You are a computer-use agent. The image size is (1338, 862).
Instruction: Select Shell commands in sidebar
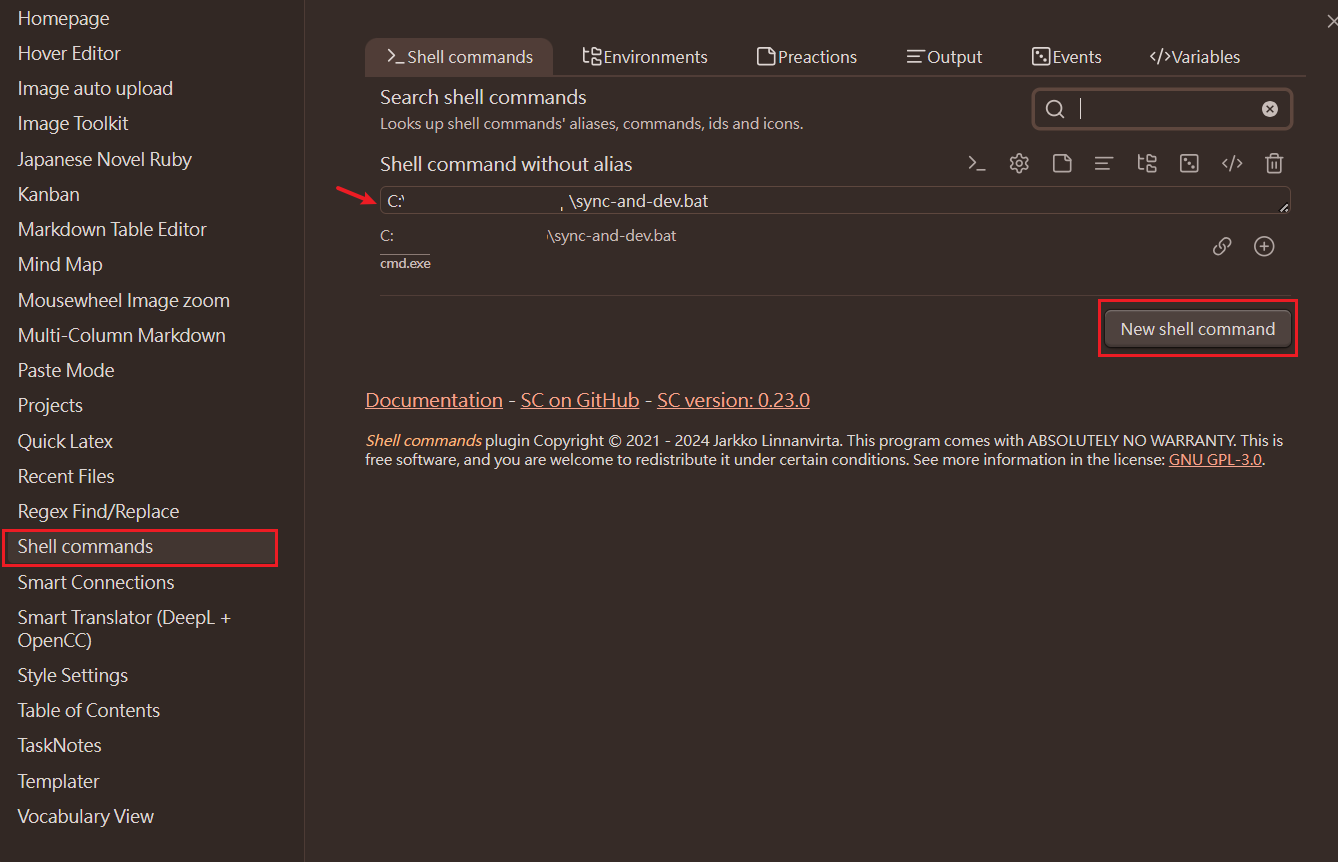tap(140, 547)
